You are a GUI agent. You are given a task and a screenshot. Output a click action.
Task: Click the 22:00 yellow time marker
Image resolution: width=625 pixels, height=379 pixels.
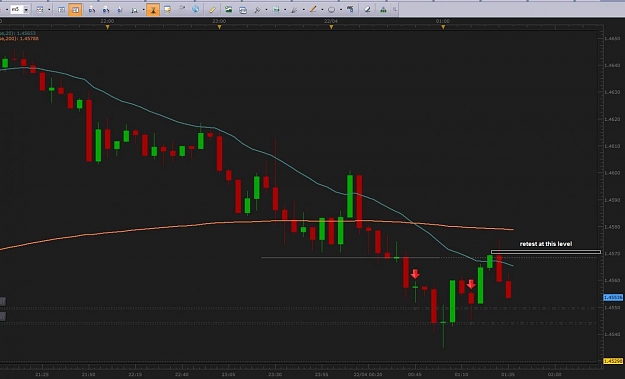[x=107, y=27]
